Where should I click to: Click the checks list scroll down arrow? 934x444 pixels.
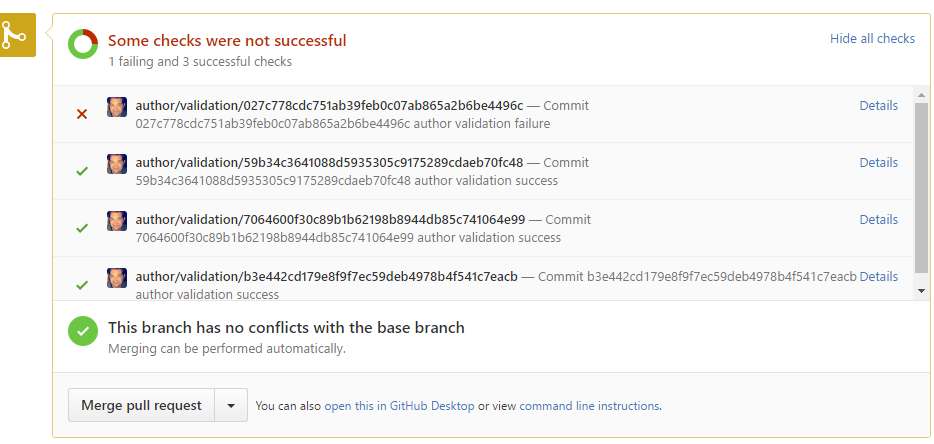point(921,290)
